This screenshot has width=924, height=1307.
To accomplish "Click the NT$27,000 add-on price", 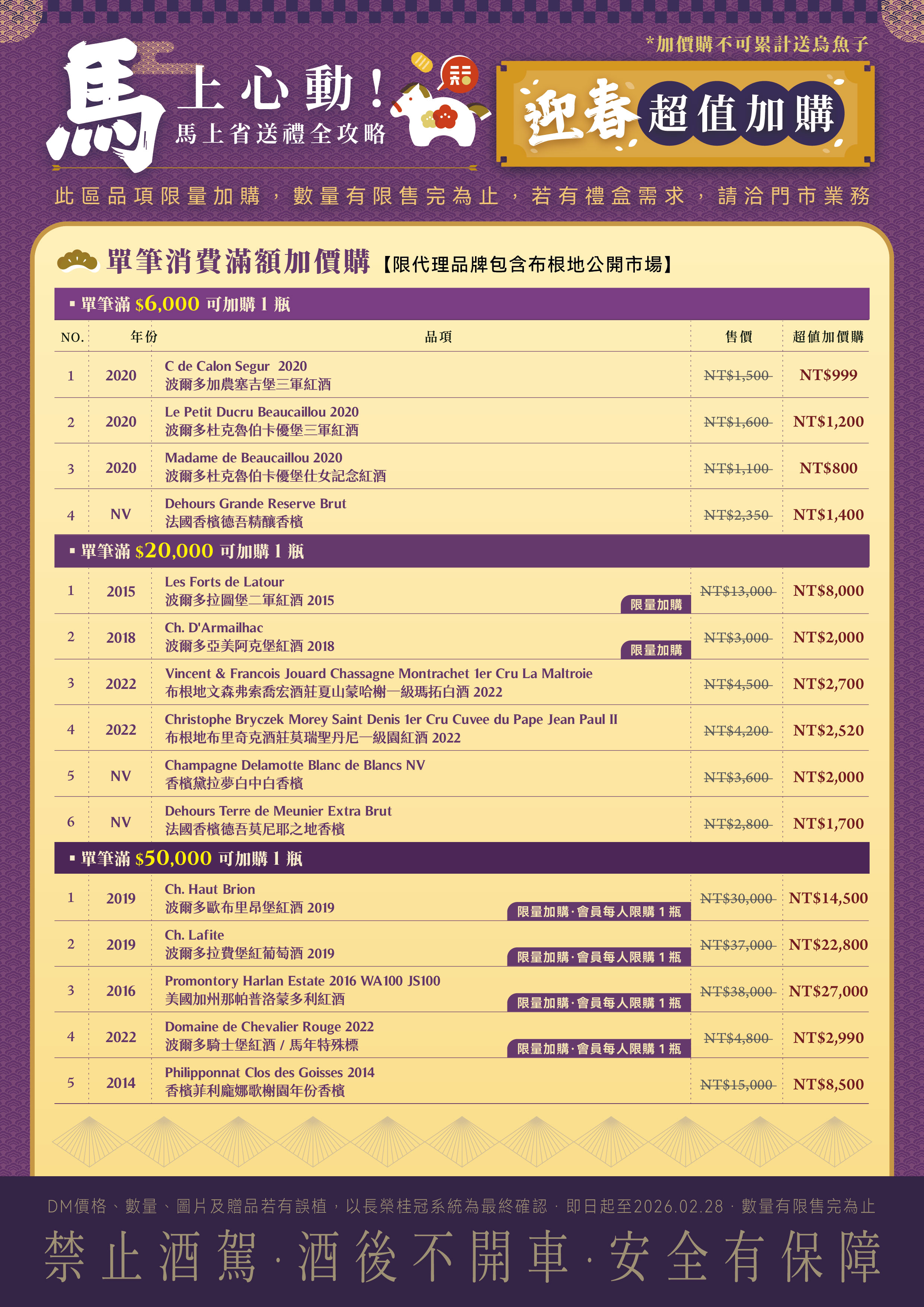I will [828, 991].
